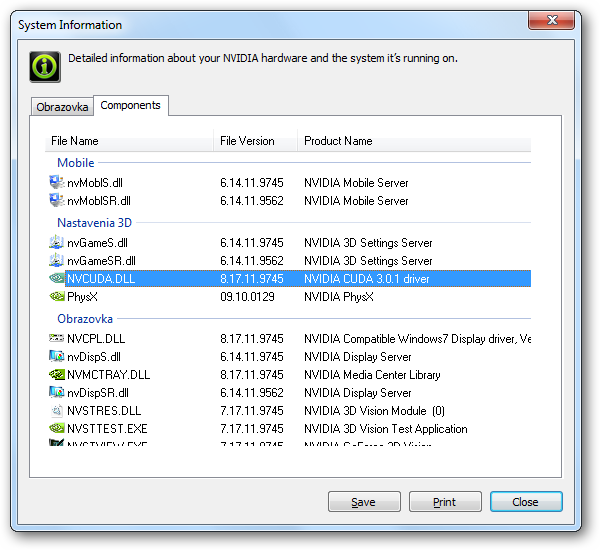Click the NVCPL.DLL file icon

coord(57,338)
